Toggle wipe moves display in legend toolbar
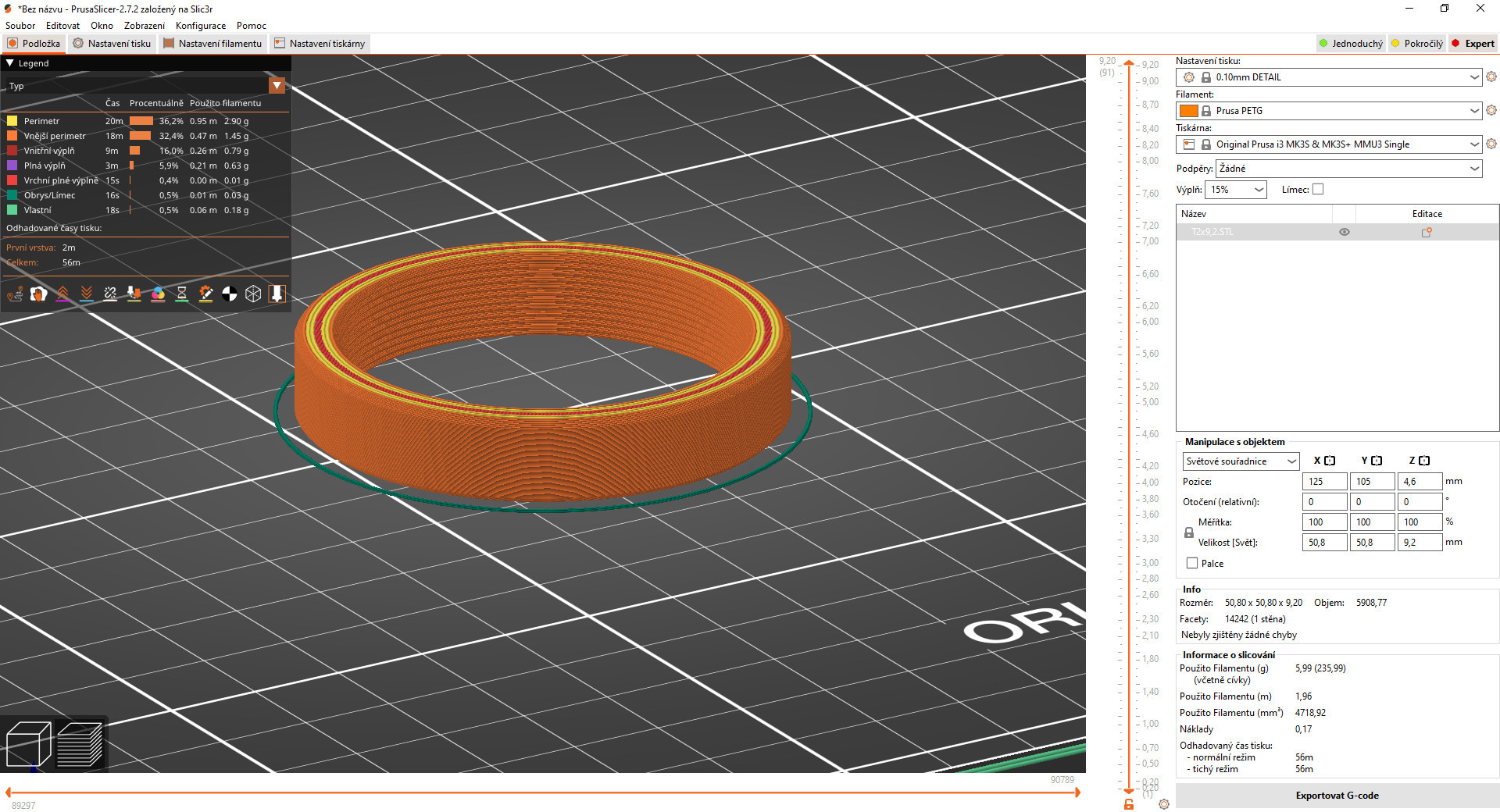This screenshot has width=1500, height=812. coord(37,294)
